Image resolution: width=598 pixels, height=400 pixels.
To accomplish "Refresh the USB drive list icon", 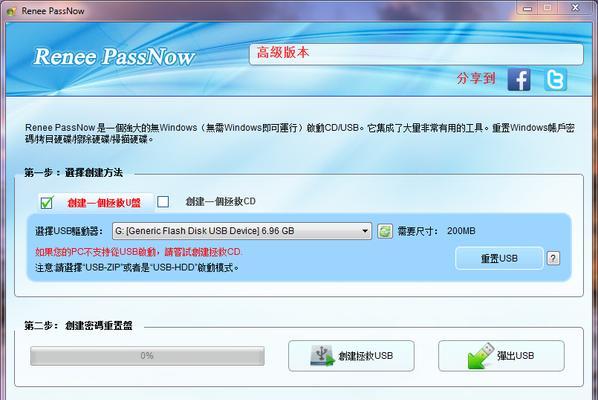I will (385, 231).
